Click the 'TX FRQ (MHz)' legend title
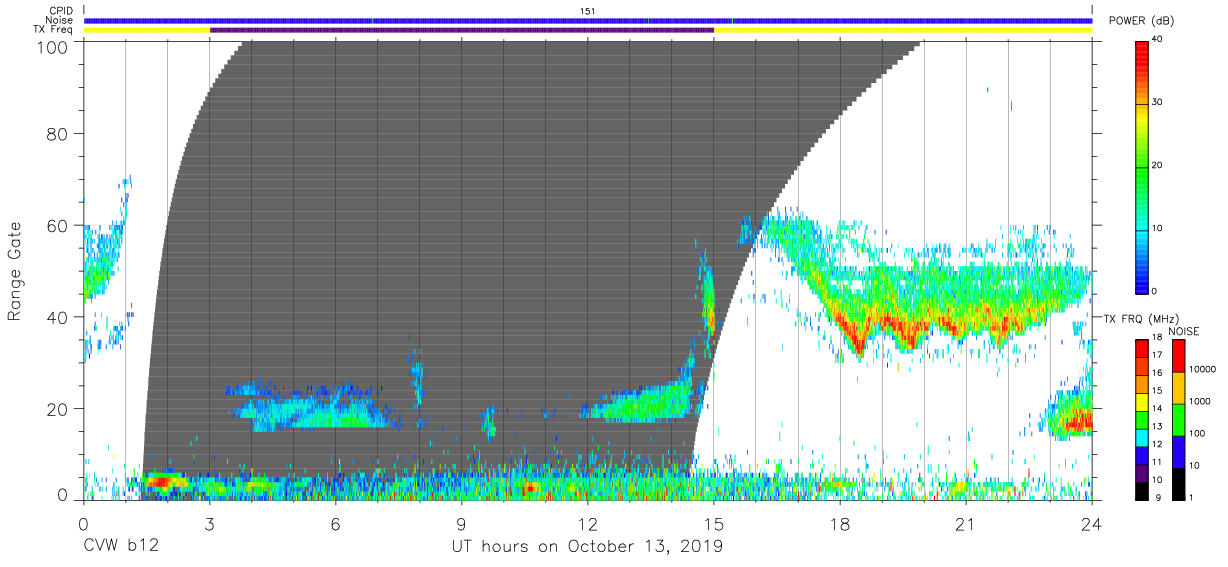This screenshot has height=567, width=1228. (x=1142, y=318)
